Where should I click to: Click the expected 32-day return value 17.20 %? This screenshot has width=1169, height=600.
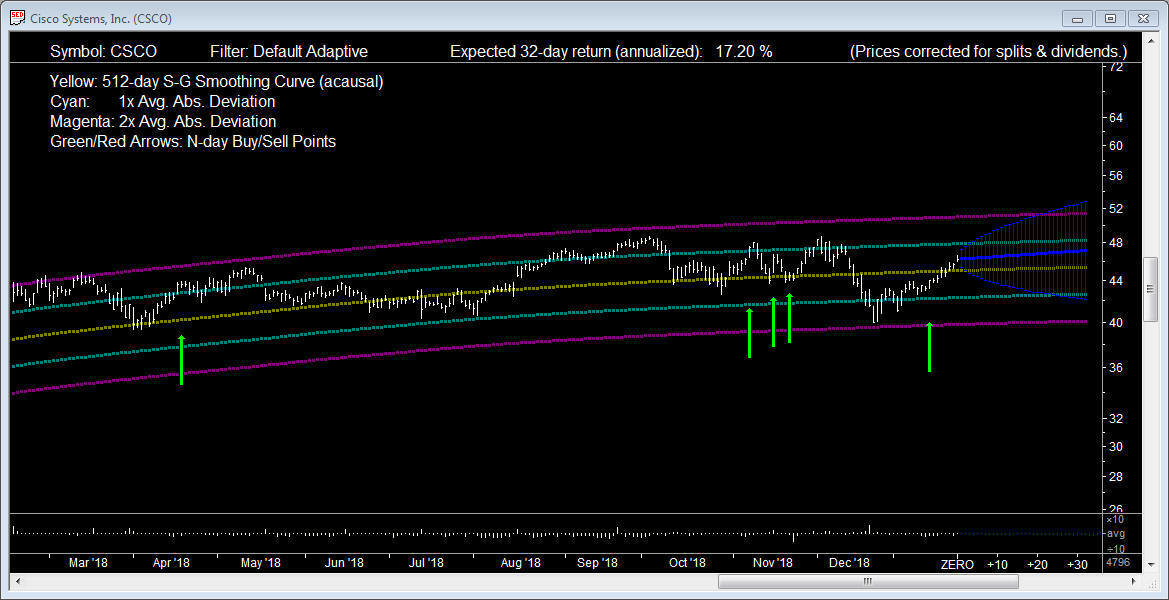(743, 51)
